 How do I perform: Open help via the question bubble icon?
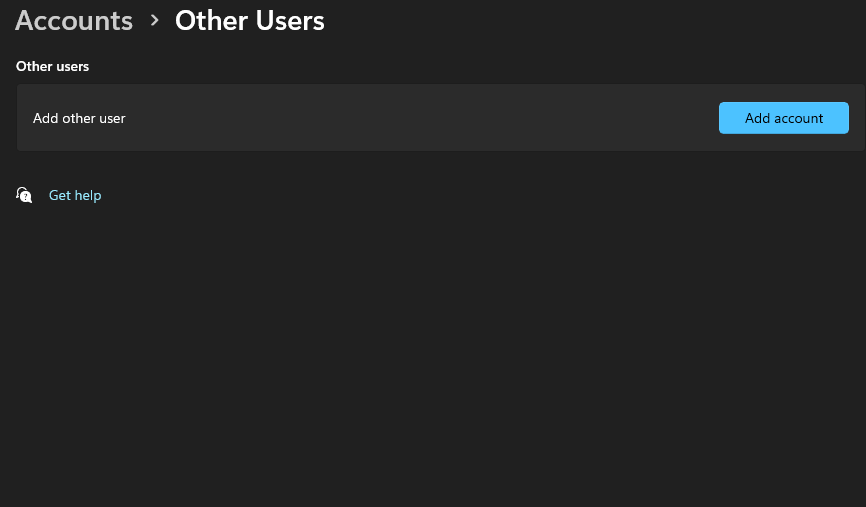pyautogui.click(x=24, y=195)
